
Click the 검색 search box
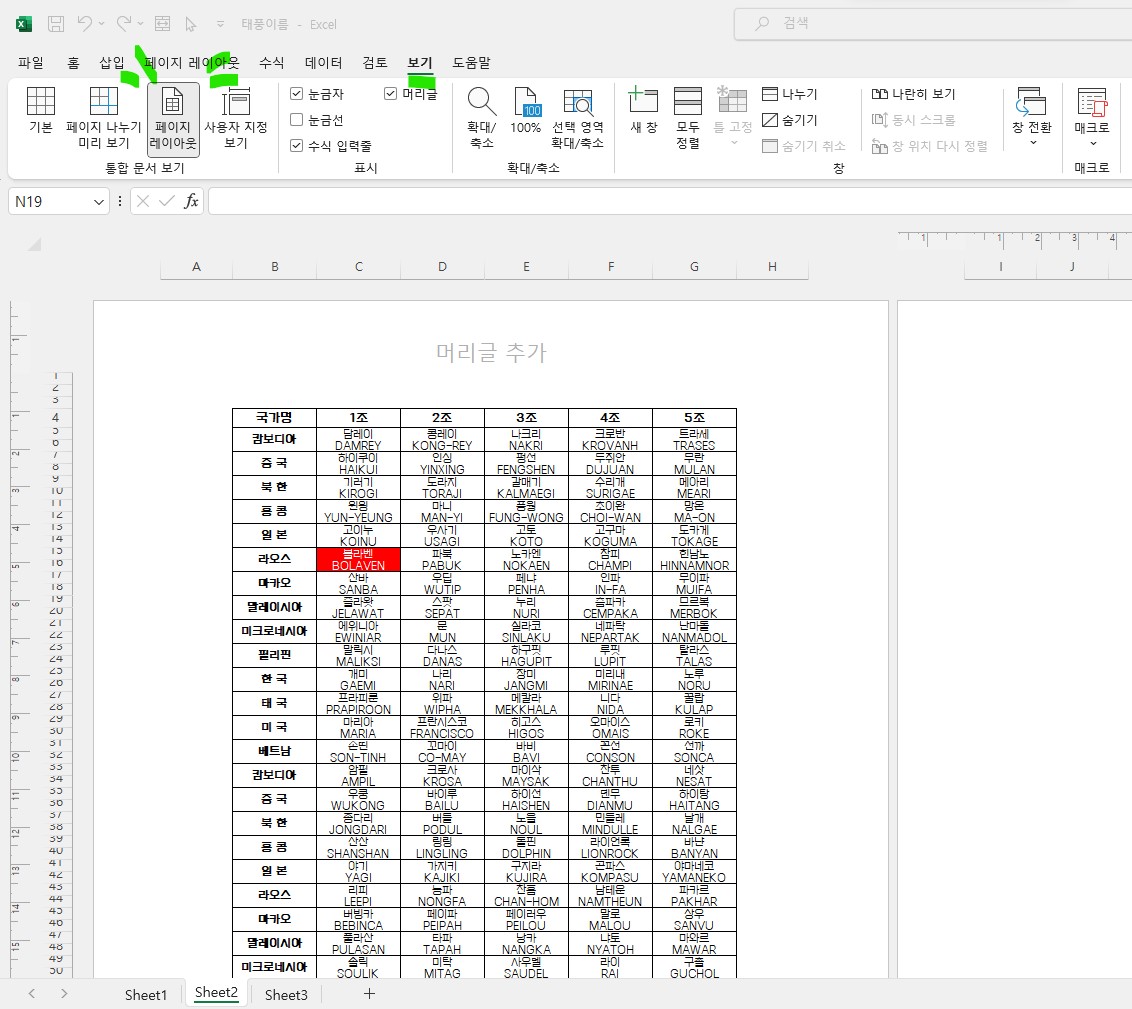(x=933, y=24)
